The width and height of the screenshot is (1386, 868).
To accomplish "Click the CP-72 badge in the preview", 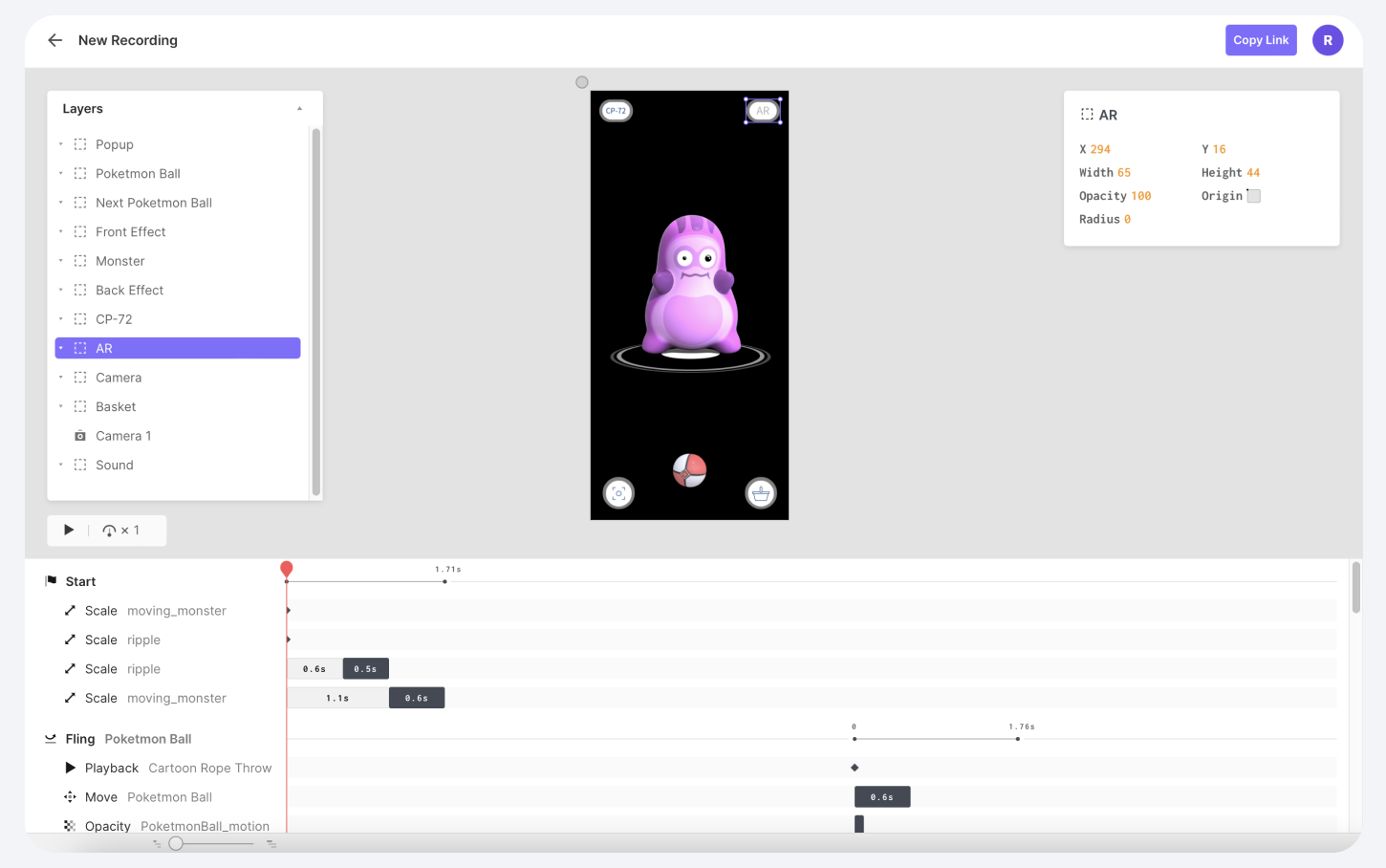I will point(617,111).
